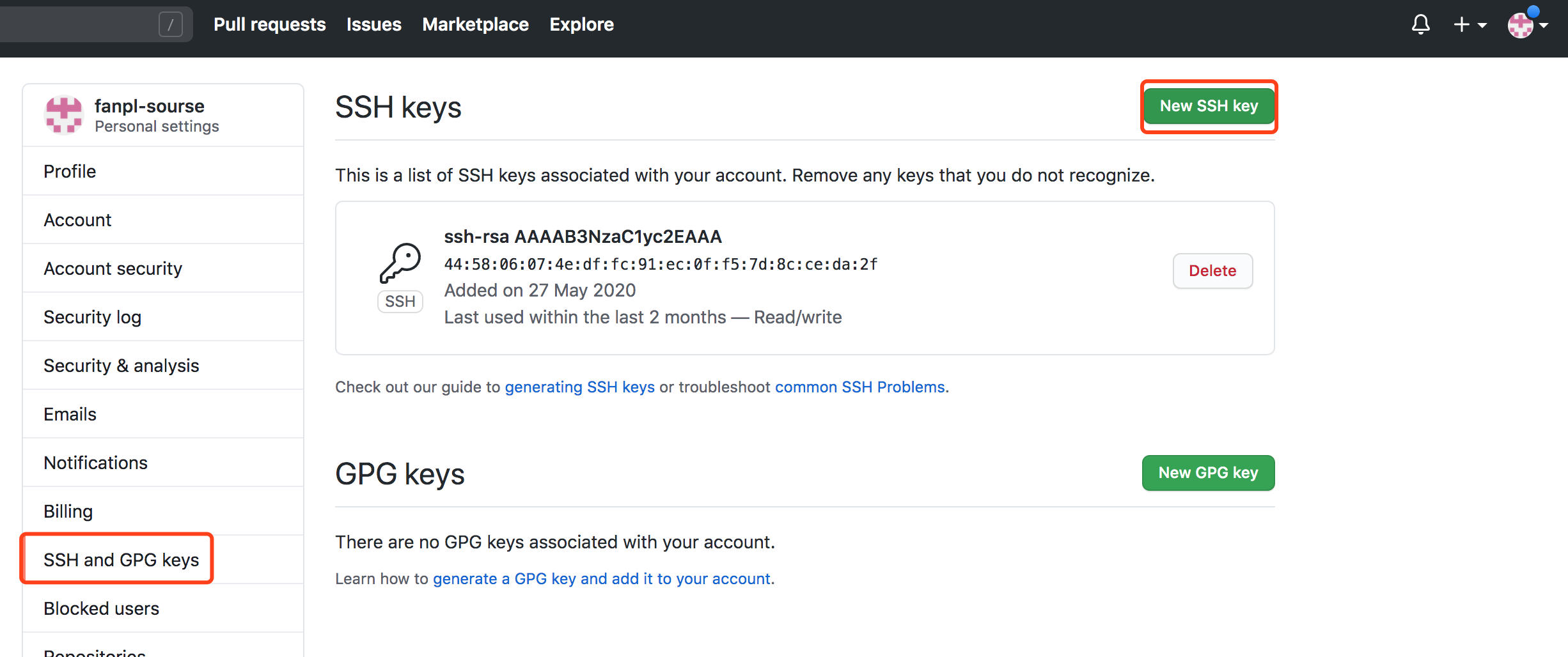Click the SSH key icon

tap(400, 263)
